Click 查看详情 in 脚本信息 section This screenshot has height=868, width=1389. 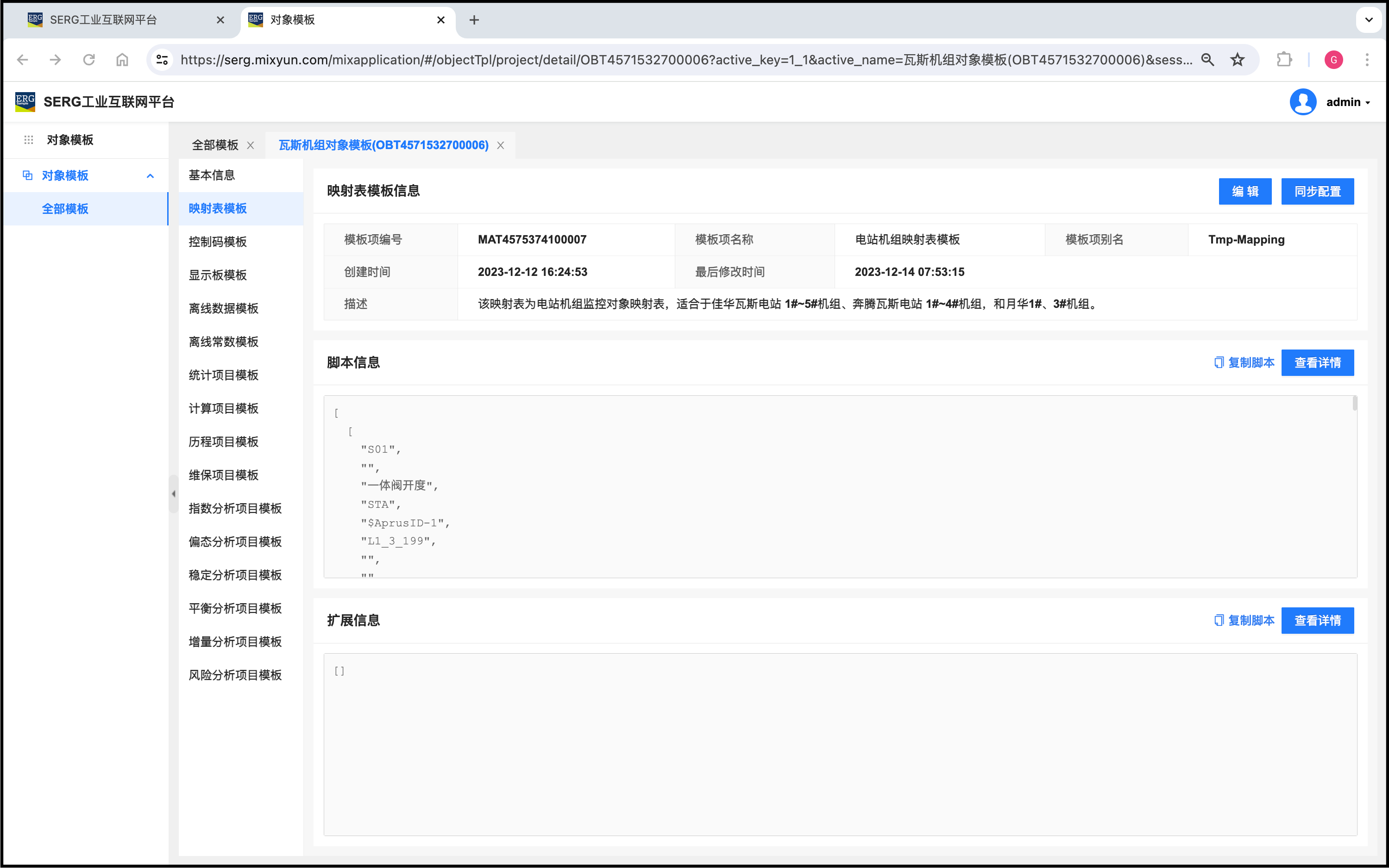coord(1317,362)
